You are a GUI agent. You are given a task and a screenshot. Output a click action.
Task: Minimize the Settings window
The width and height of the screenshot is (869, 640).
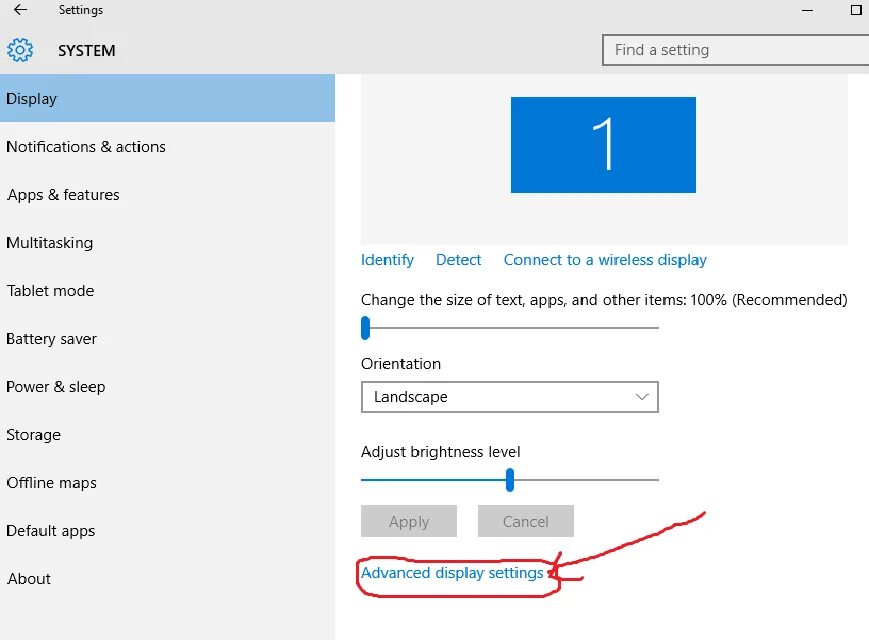[807, 10]
